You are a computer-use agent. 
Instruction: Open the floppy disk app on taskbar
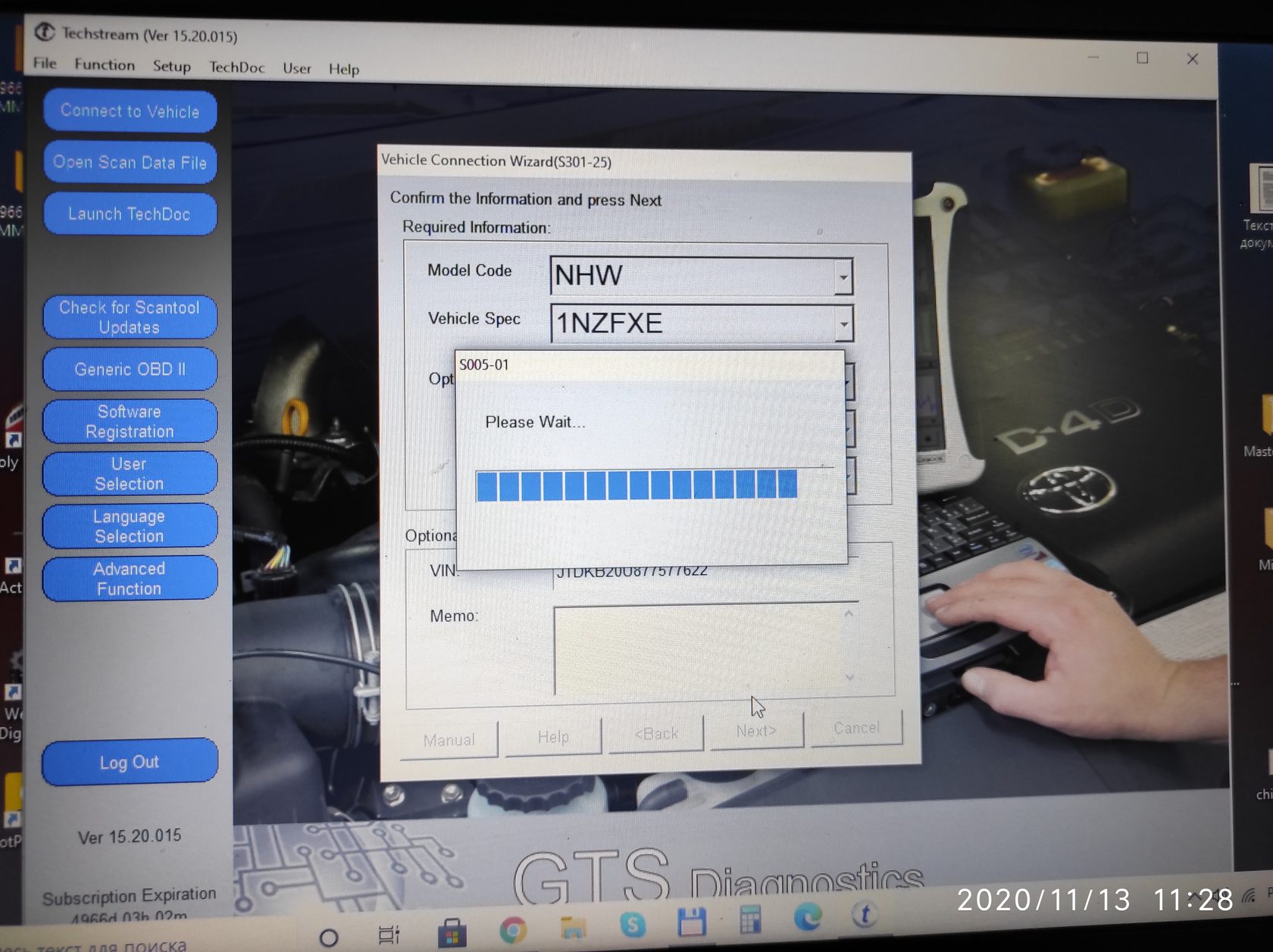[691, 922]
